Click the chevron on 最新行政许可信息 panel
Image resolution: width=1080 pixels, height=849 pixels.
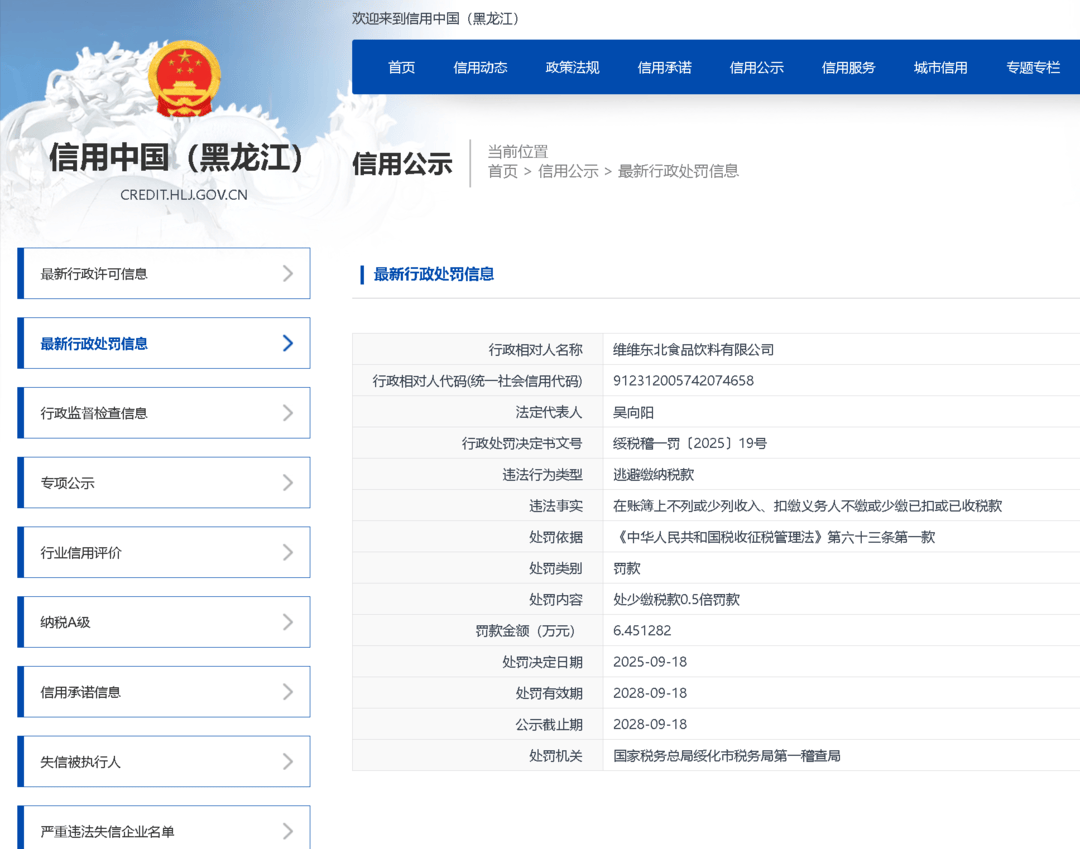coord(288,273)
